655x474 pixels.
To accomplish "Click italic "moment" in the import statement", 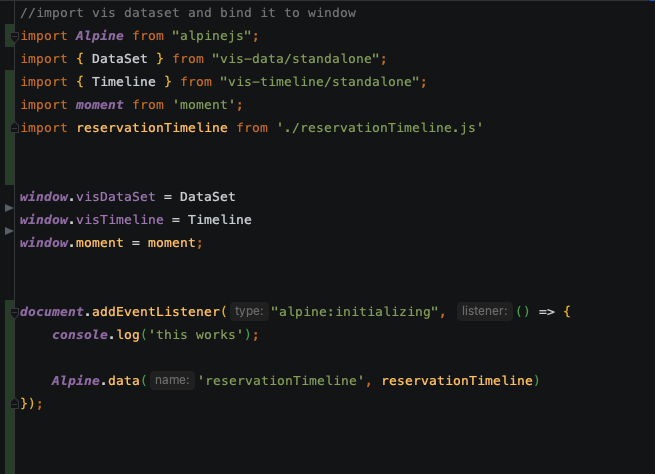I will coord(99,105).
